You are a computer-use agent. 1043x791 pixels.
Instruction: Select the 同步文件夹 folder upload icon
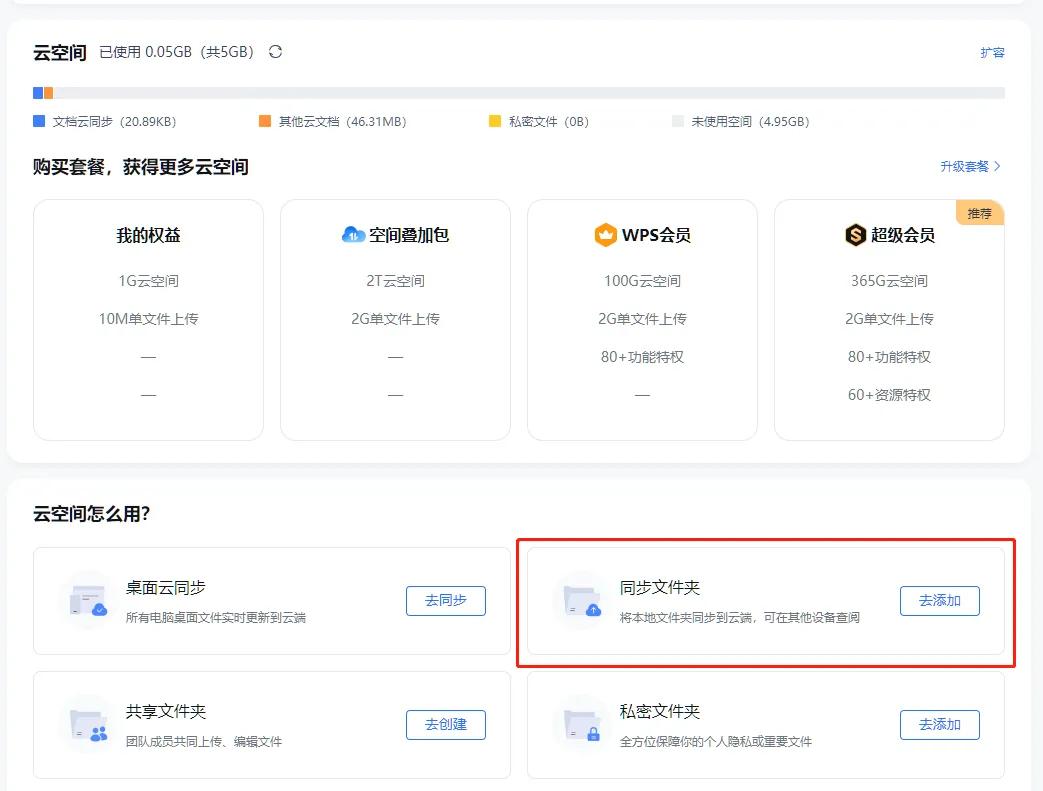coord(580,600)
